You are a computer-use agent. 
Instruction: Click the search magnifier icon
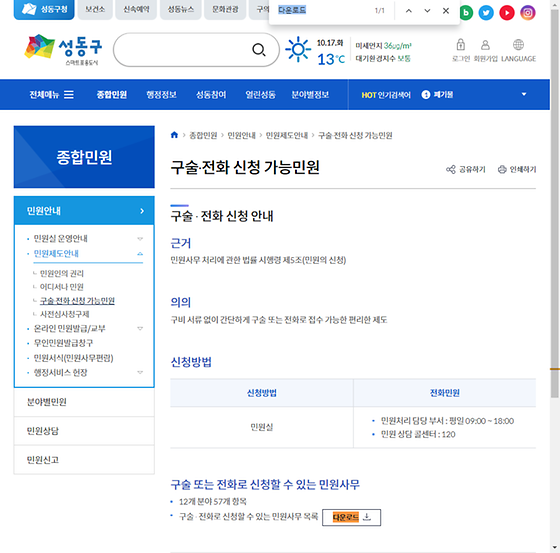point(259,50)
